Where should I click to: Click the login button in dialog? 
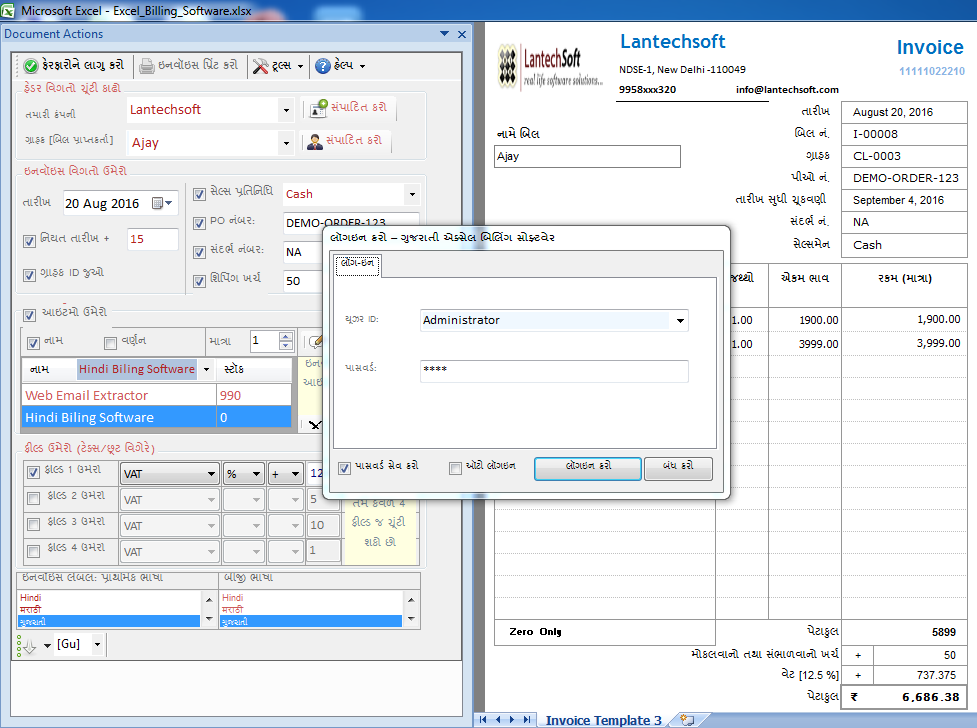pyautogui.click(x=588, y=468)
